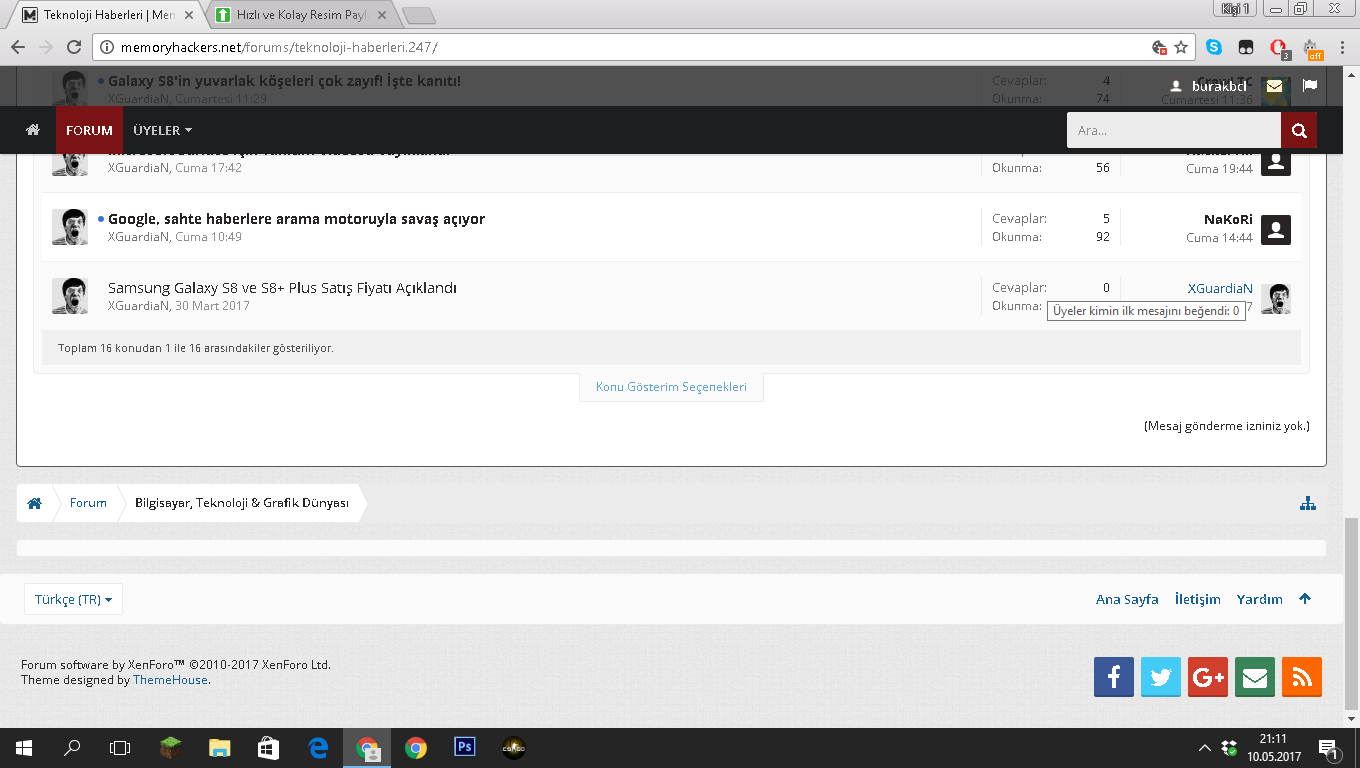Open the burakbcl user account menu

(1209, 86)
